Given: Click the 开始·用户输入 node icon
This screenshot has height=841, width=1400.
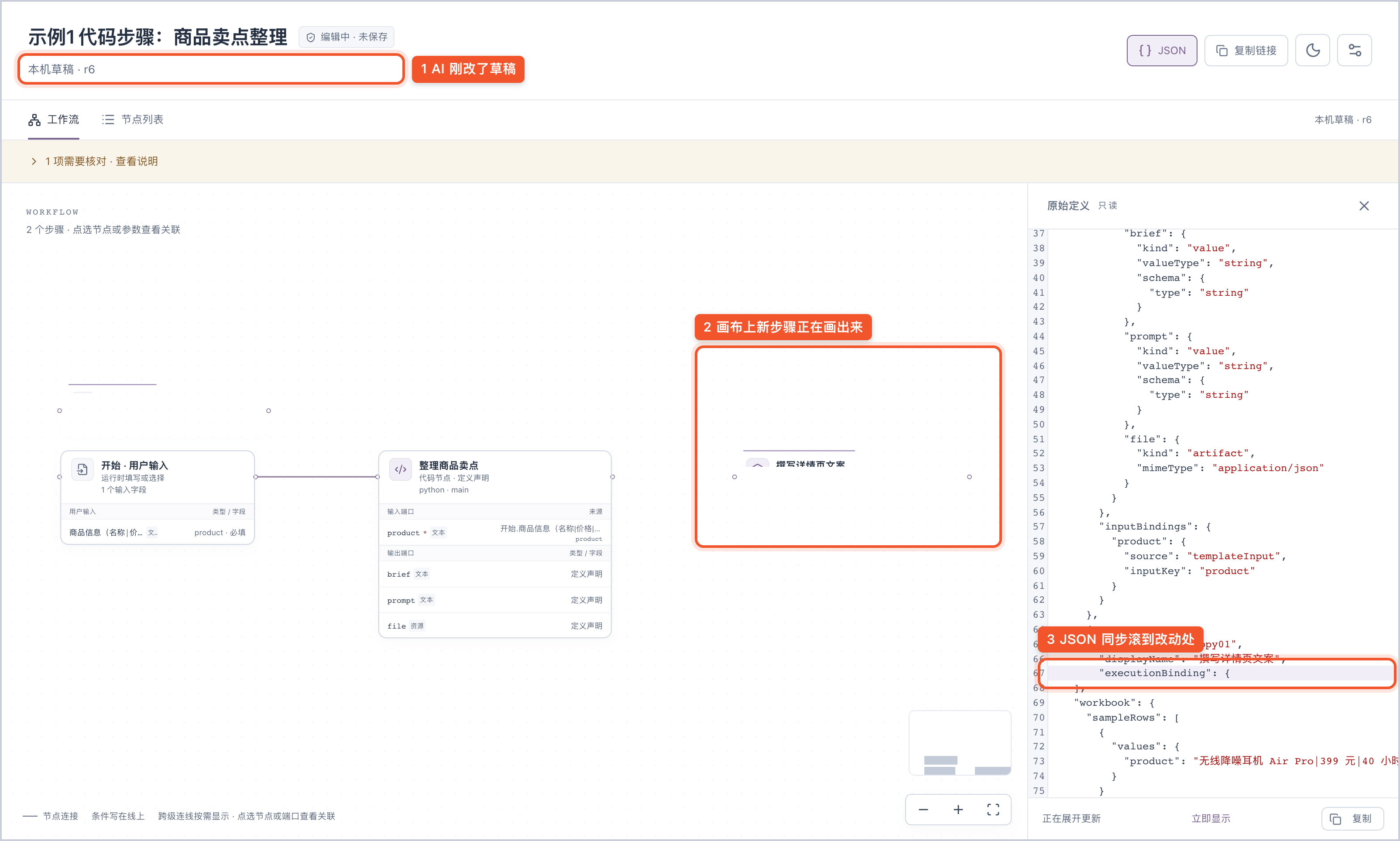Looking at the screenshot, I should point(82,469).
